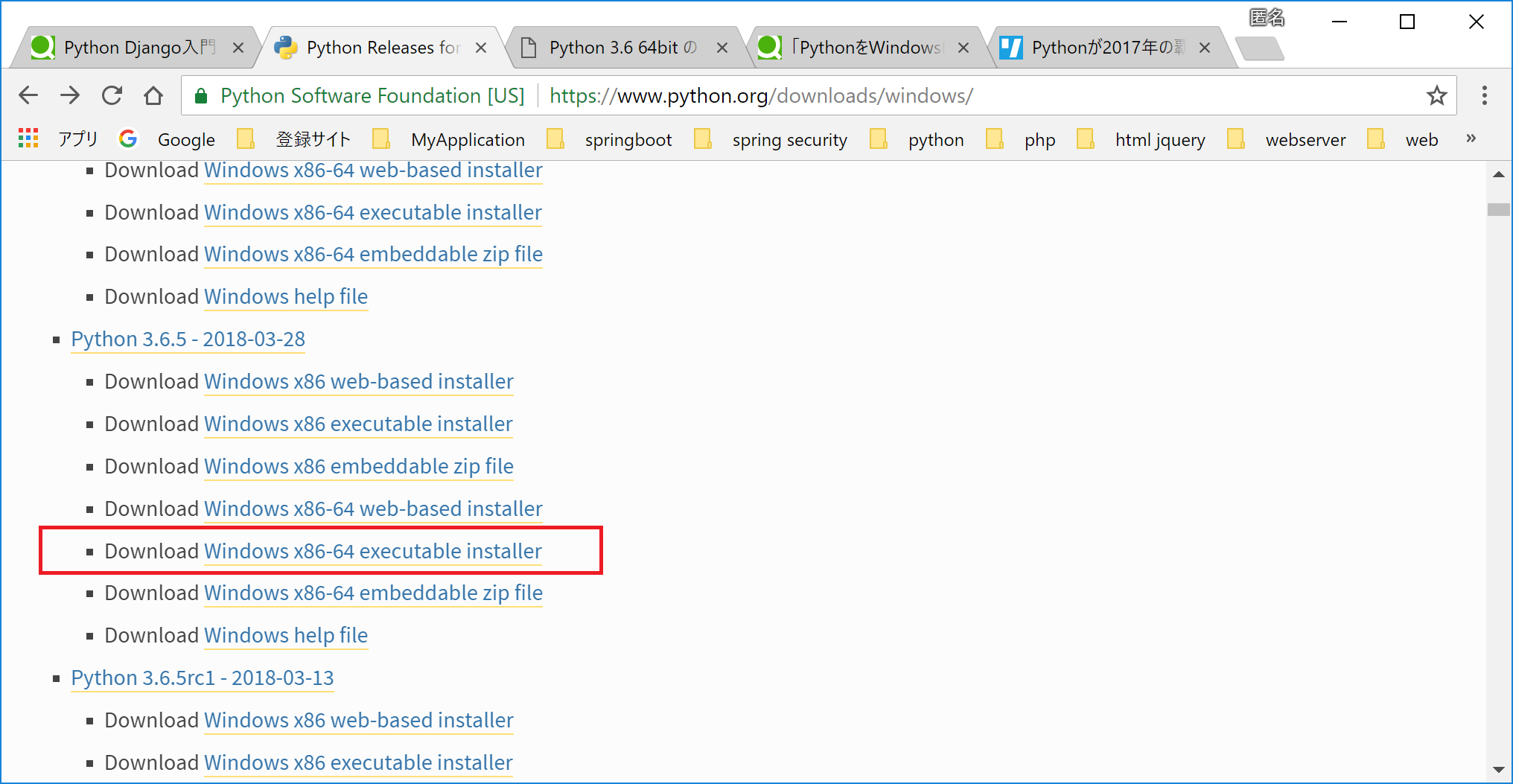The width and height of the screenshot is (1513, 784).
Task: Open the Python 3.6.5rc1 release link
Action: pos(202,678)
